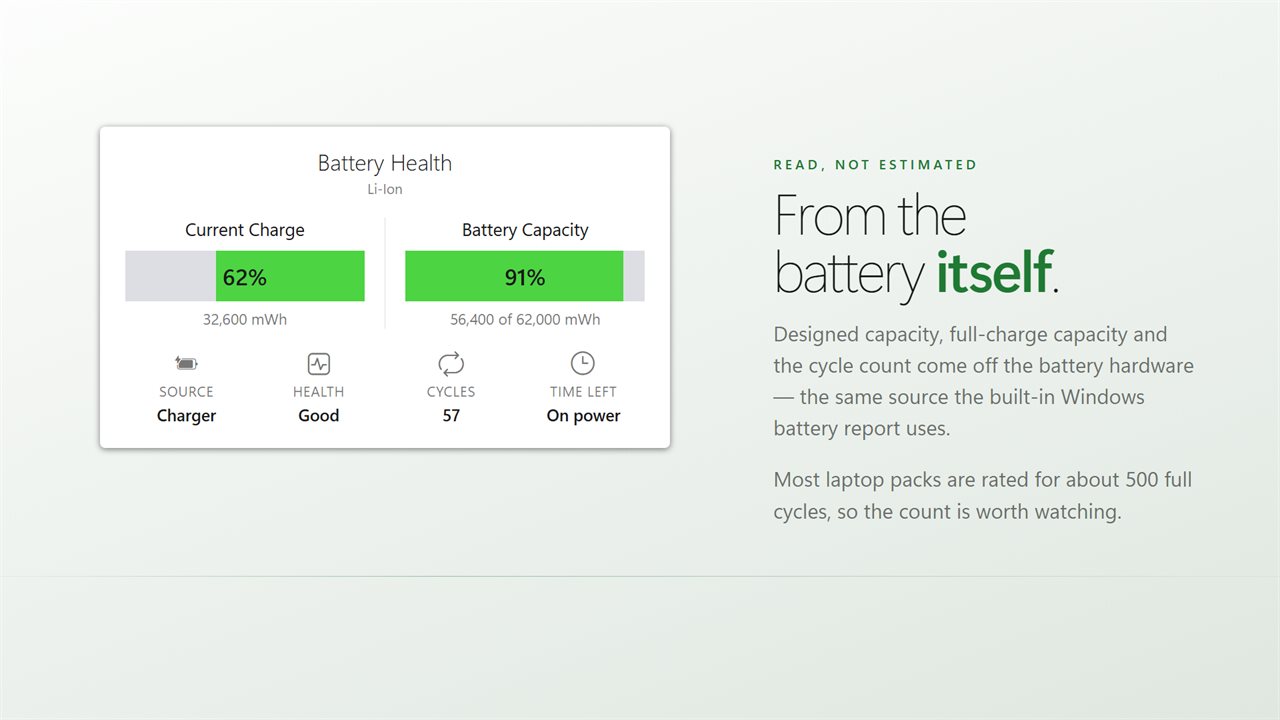Select the "Battery Health" card title
1280x720 pixels.
click(x=385, y=163)
